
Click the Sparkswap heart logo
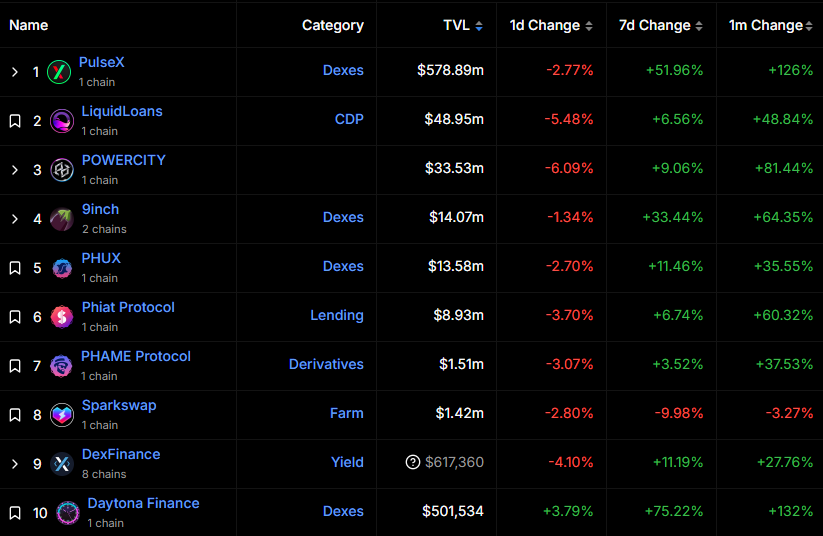coord(62,415)
